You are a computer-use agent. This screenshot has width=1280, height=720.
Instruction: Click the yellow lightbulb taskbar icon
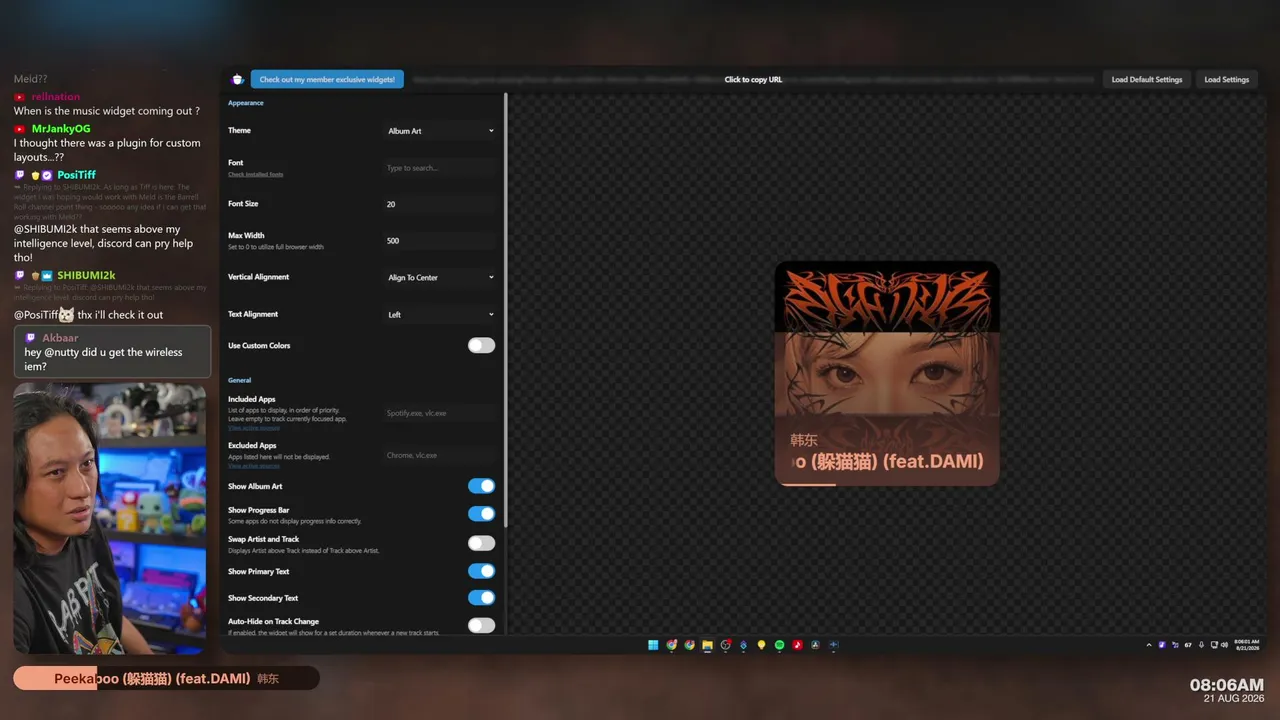761,645
